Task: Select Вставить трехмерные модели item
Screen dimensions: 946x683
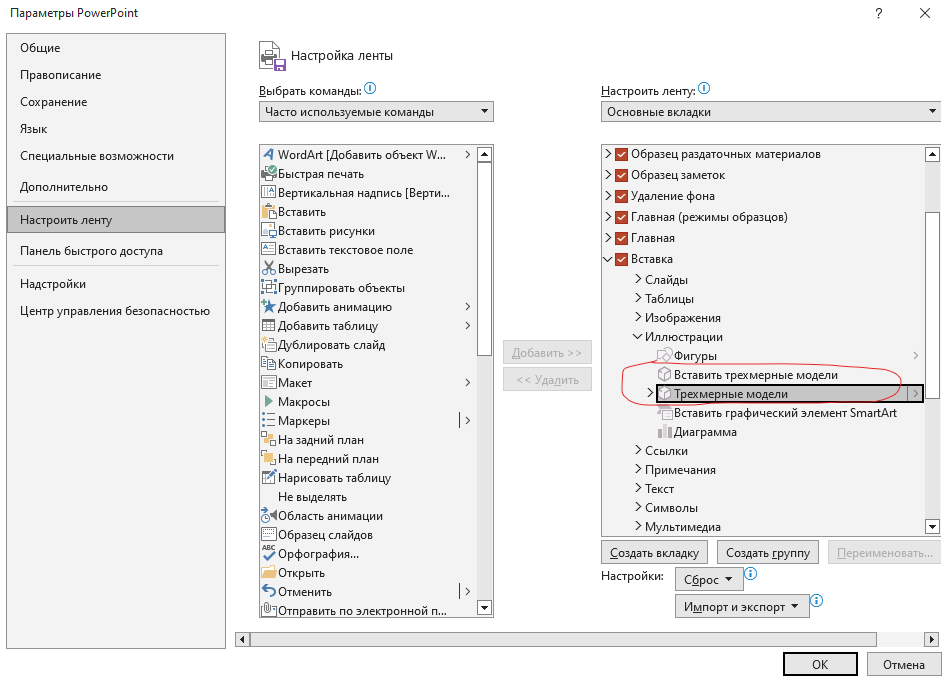Action: (755, 375)
